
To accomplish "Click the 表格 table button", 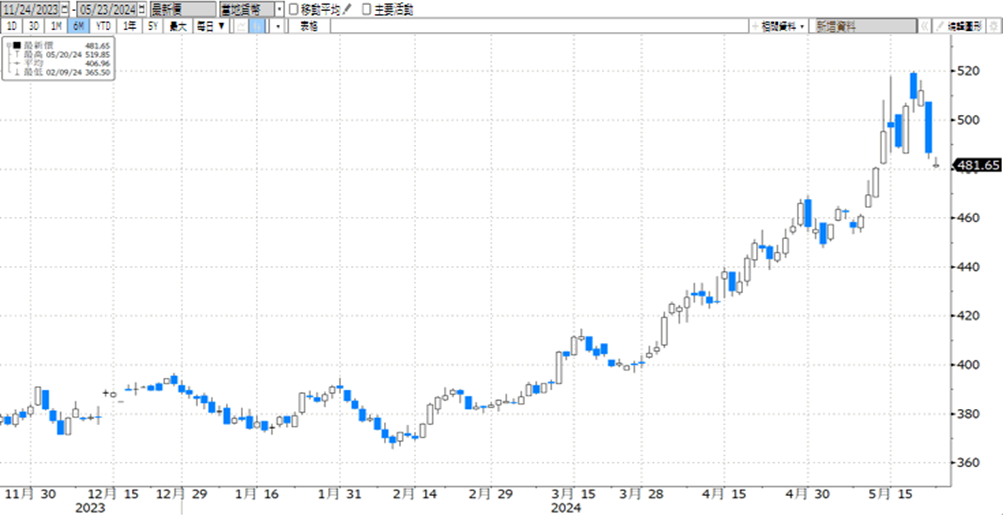I will pyautogui.click(x=308, y=26).
